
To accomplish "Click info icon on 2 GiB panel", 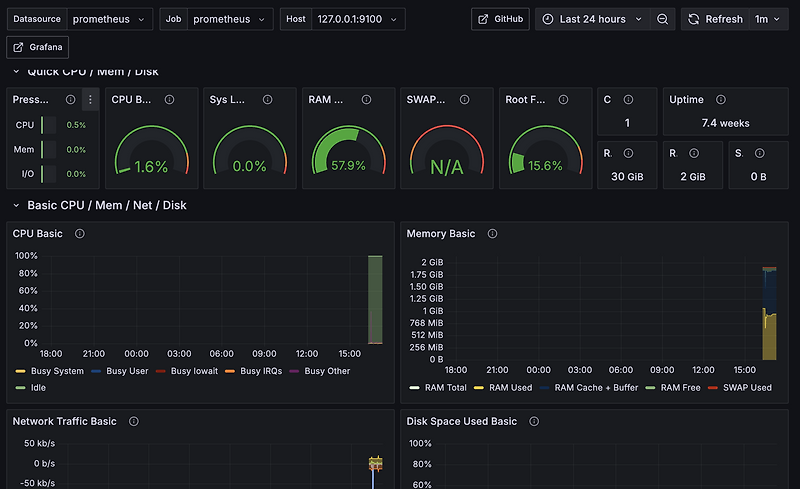I will [694, 153].
